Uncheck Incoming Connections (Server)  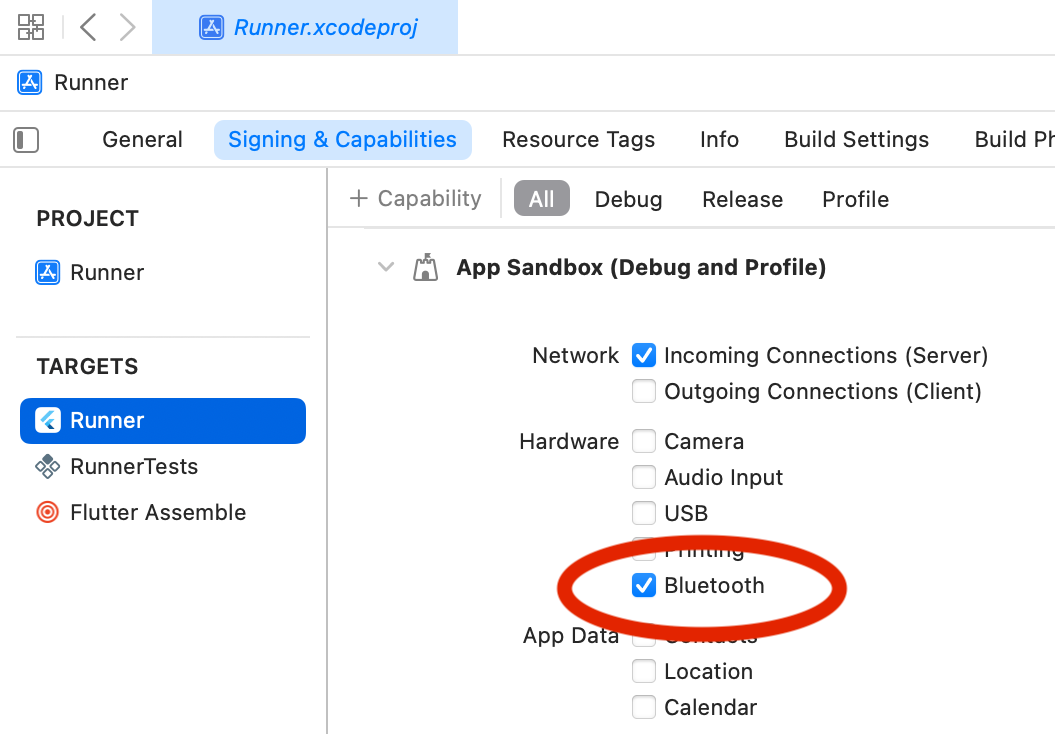(644, 355)
